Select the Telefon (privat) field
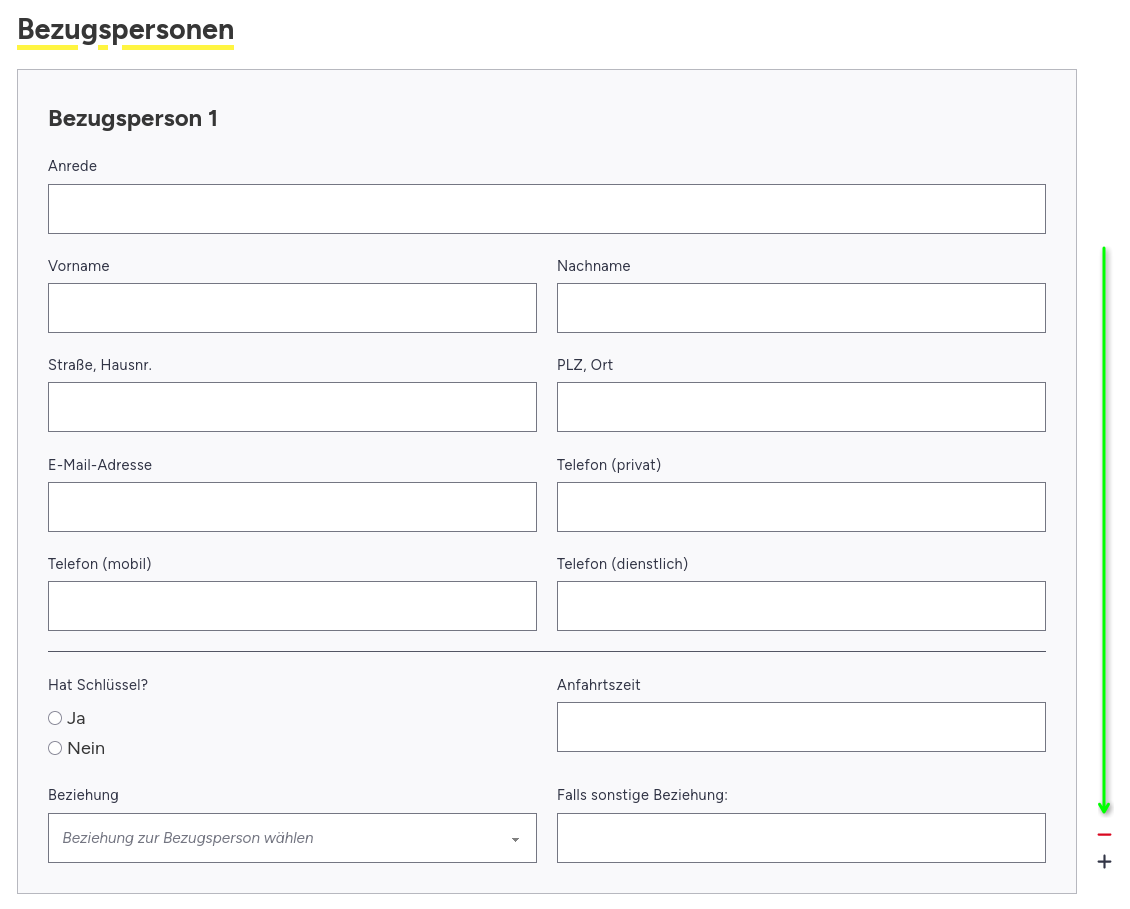Image resolution: width=1130 pixels, height=909 pixels. 801,507
